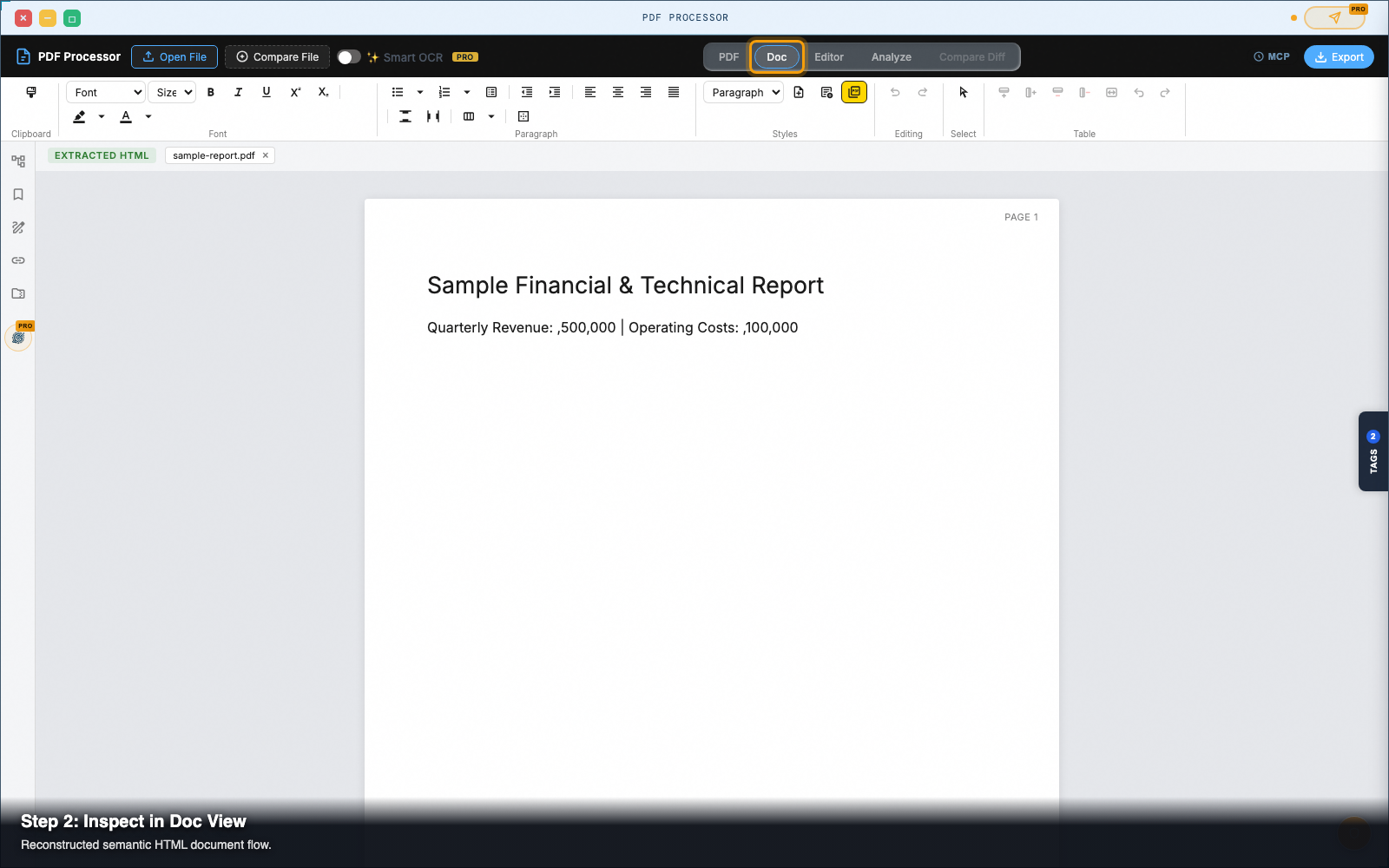
Task: Click undo arrow in Table group
Action: pyautogui.click(x=1139, y=92)
